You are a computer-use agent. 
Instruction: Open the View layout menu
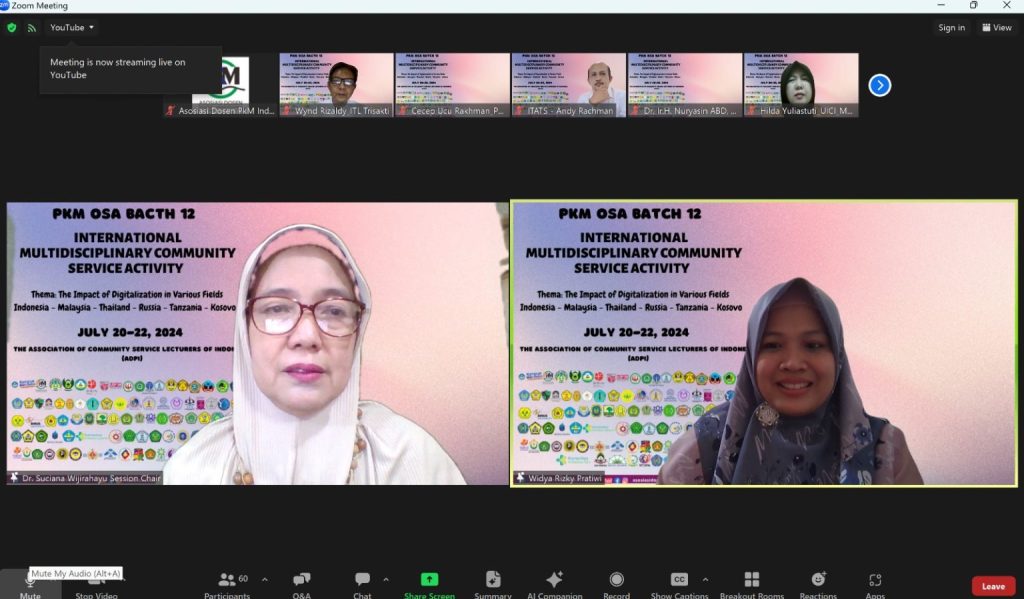(996, 28)
